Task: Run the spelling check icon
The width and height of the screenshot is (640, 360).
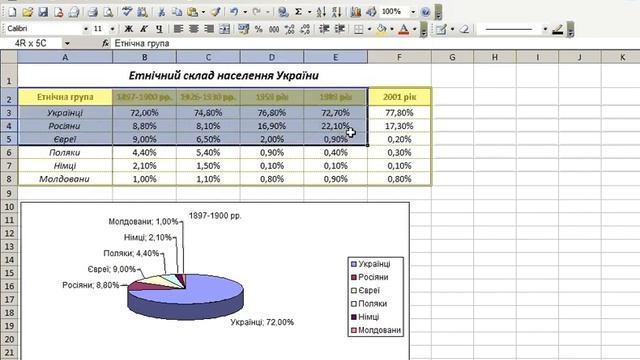Action: click(127, 12)
